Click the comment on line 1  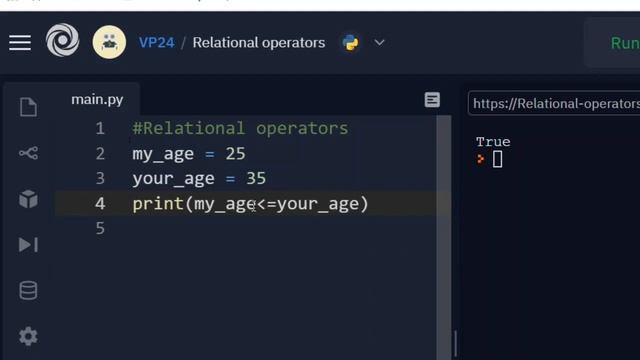[240, 128]
